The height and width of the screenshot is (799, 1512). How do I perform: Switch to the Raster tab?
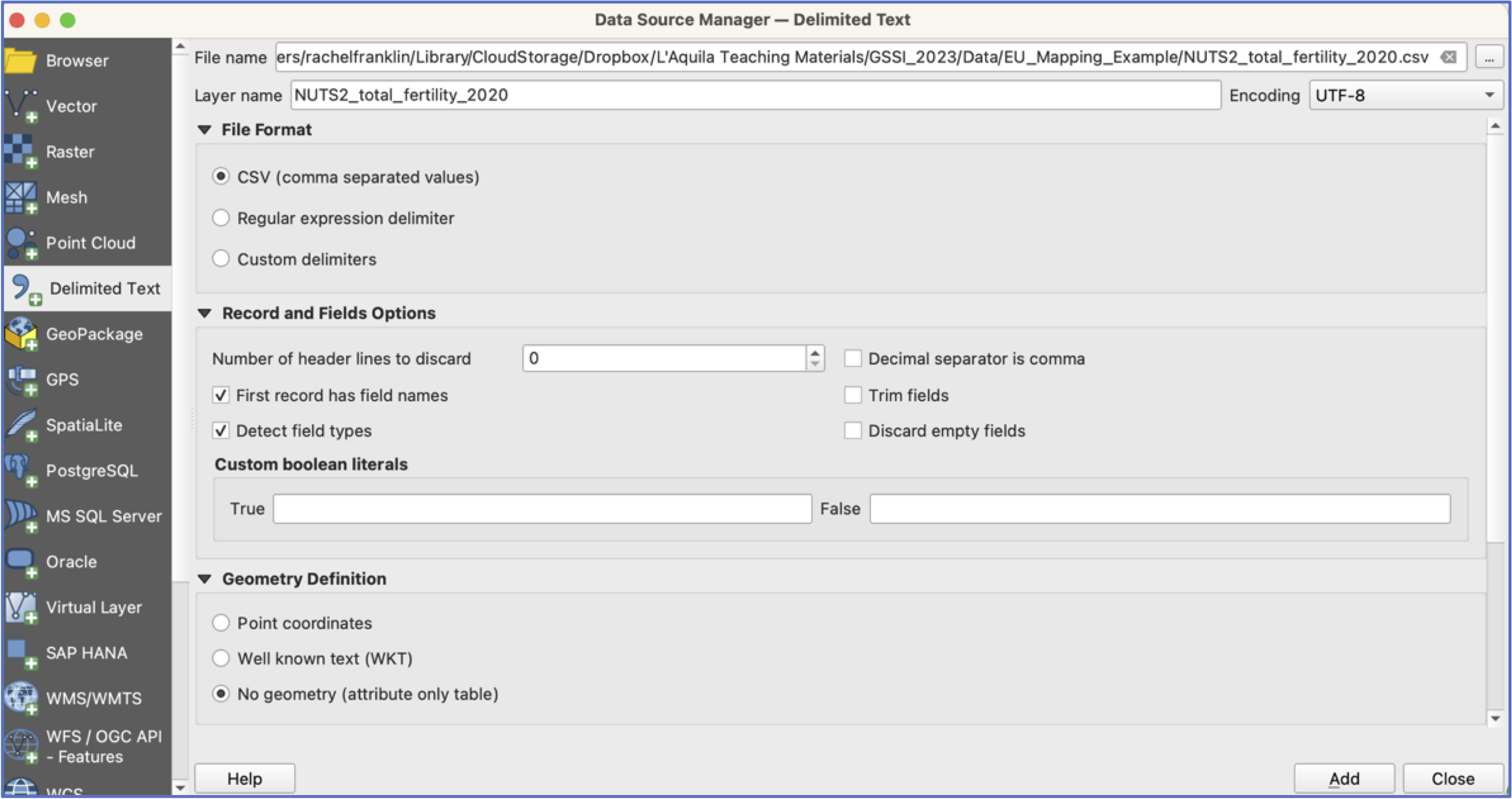tap(71, 152)
